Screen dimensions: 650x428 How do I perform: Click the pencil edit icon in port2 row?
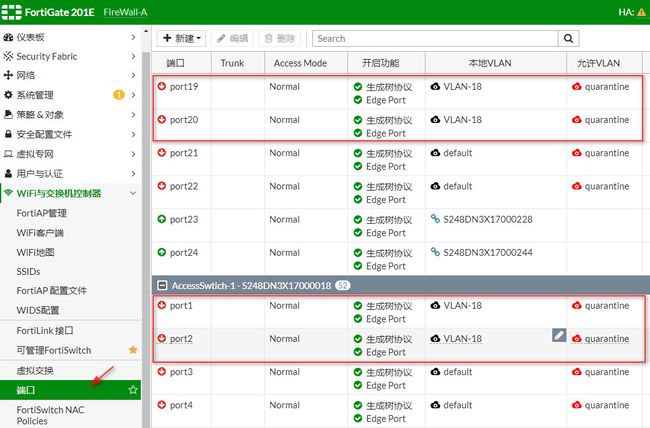click(x=559, y=335)
